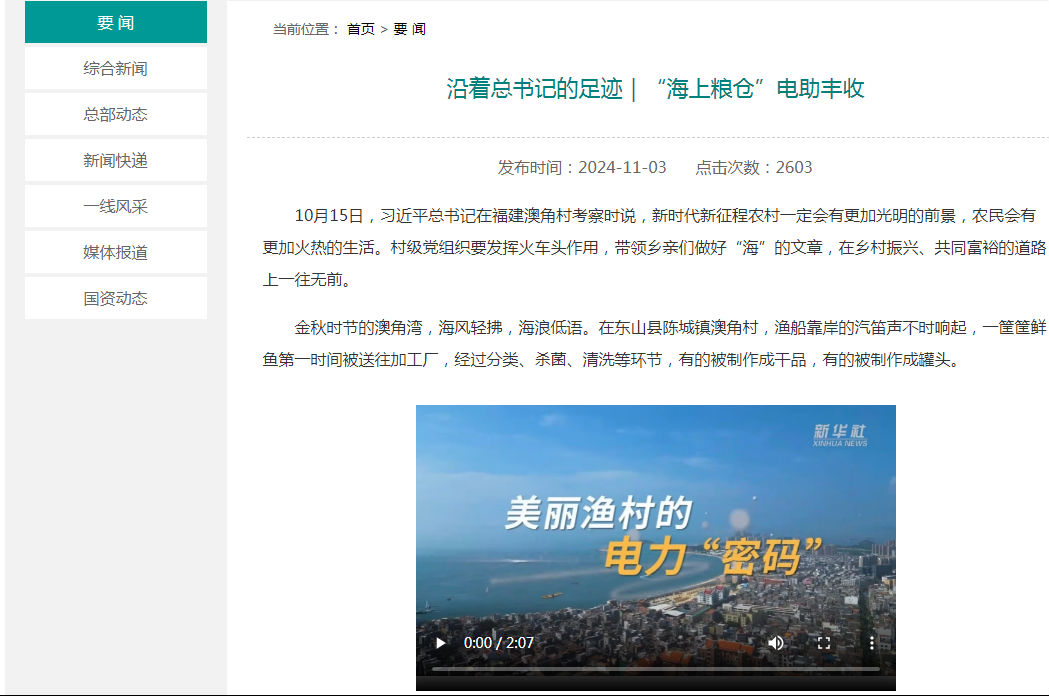1049x696 pixels.
Task: Click the video time display 0:00 / 2:07
Action: [x=499, y=643]
